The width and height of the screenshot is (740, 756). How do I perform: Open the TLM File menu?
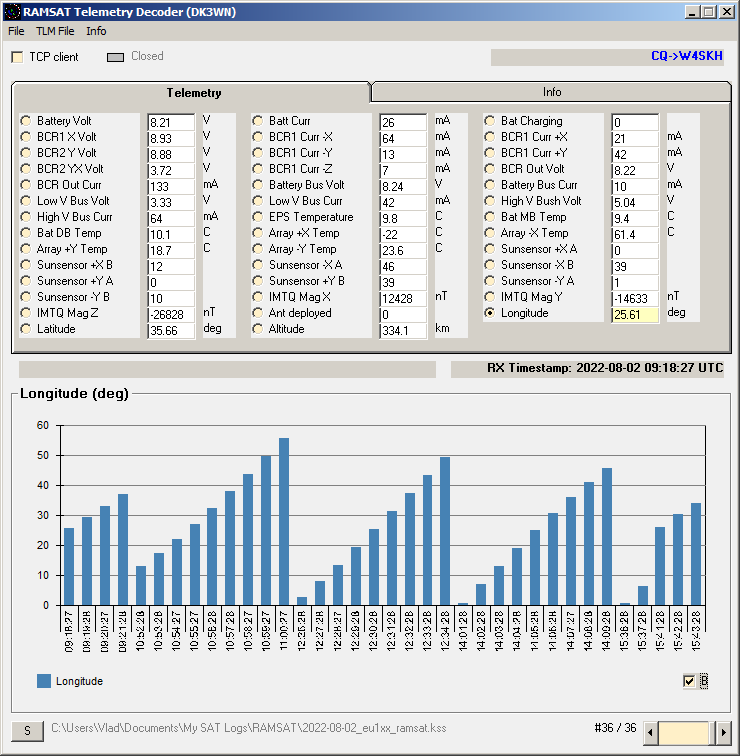[x=55, y=31]
